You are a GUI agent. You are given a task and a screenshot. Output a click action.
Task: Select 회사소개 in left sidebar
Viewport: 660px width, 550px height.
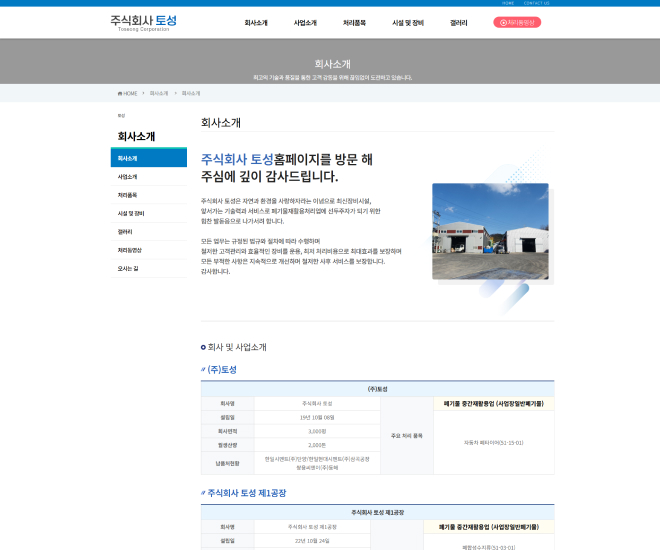(x=148, y=158)
